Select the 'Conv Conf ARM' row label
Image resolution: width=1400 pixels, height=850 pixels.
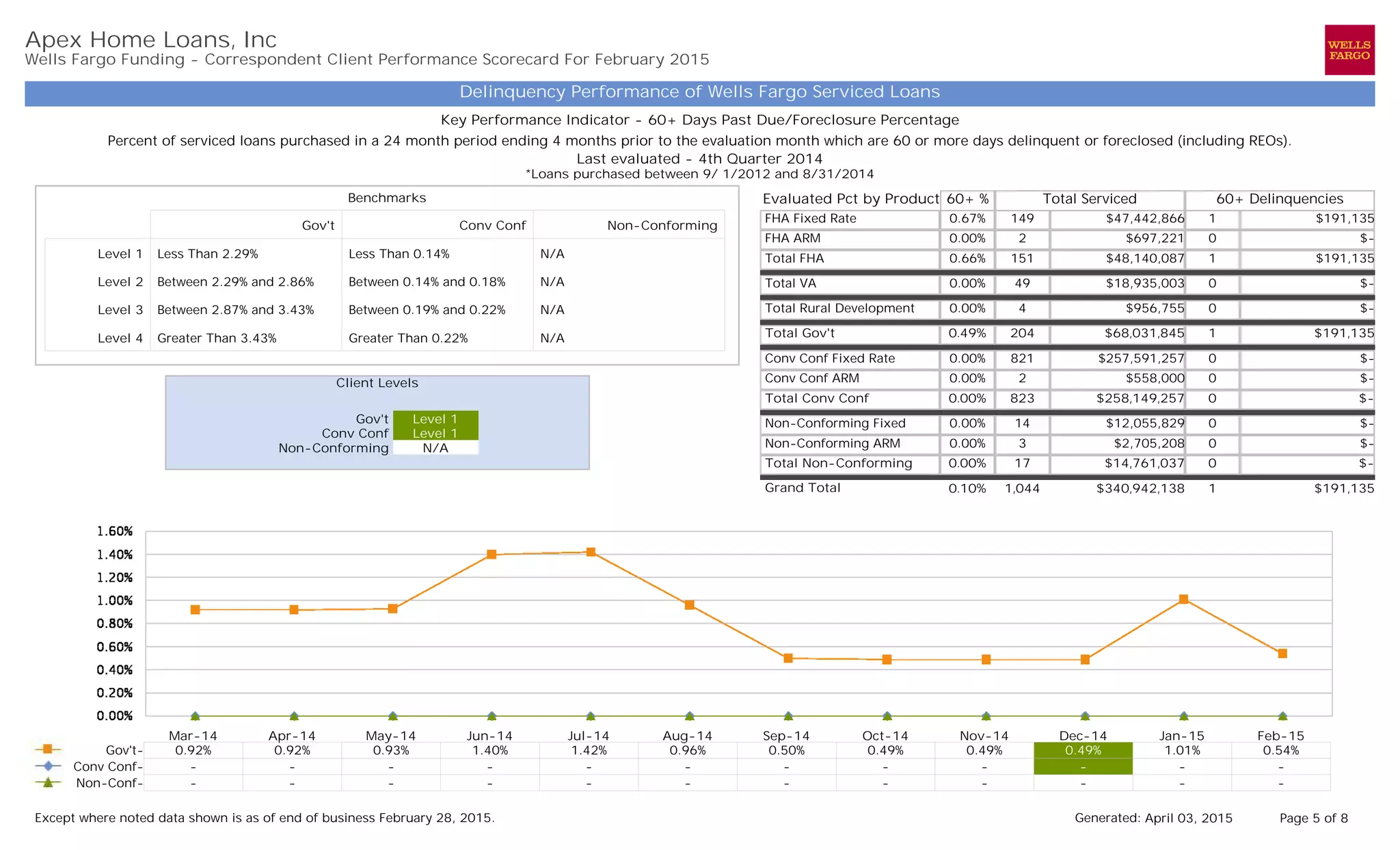(x=812, y=378)
